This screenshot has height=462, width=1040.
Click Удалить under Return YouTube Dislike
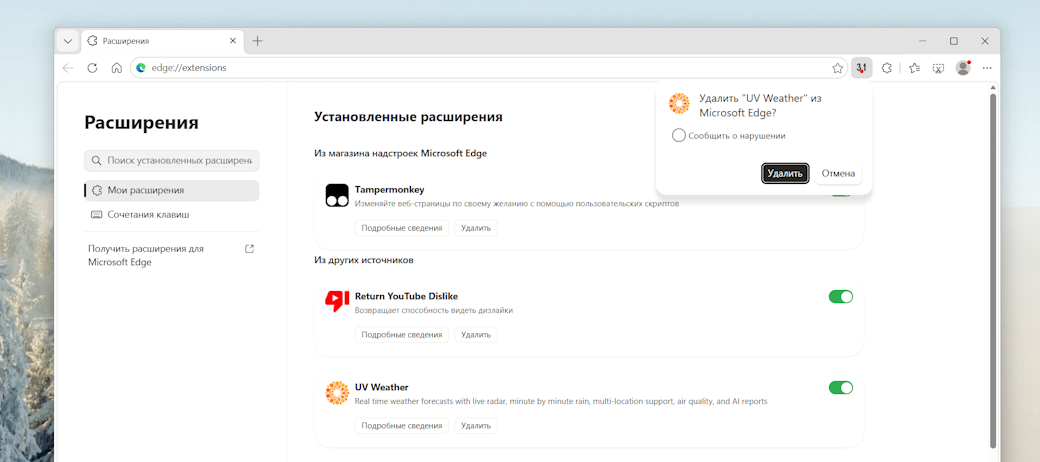(x=476, y=335)
